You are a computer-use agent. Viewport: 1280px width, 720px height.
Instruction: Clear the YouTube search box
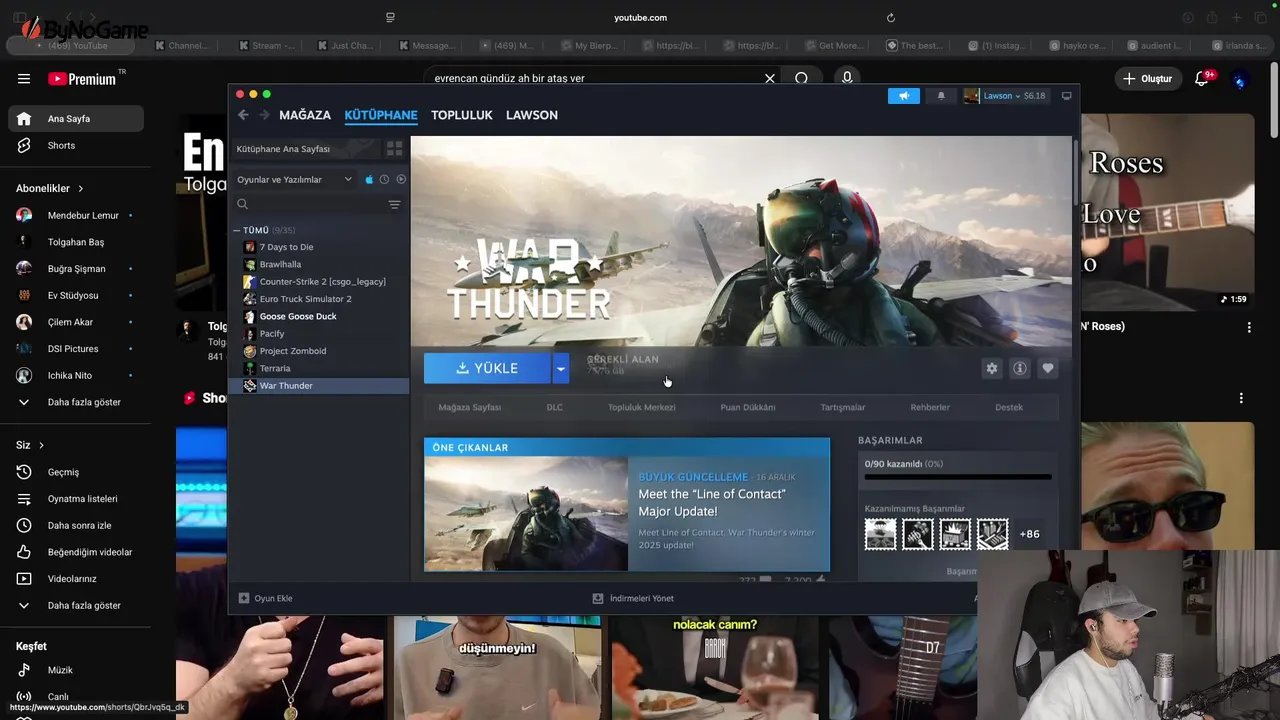(770, 78)
